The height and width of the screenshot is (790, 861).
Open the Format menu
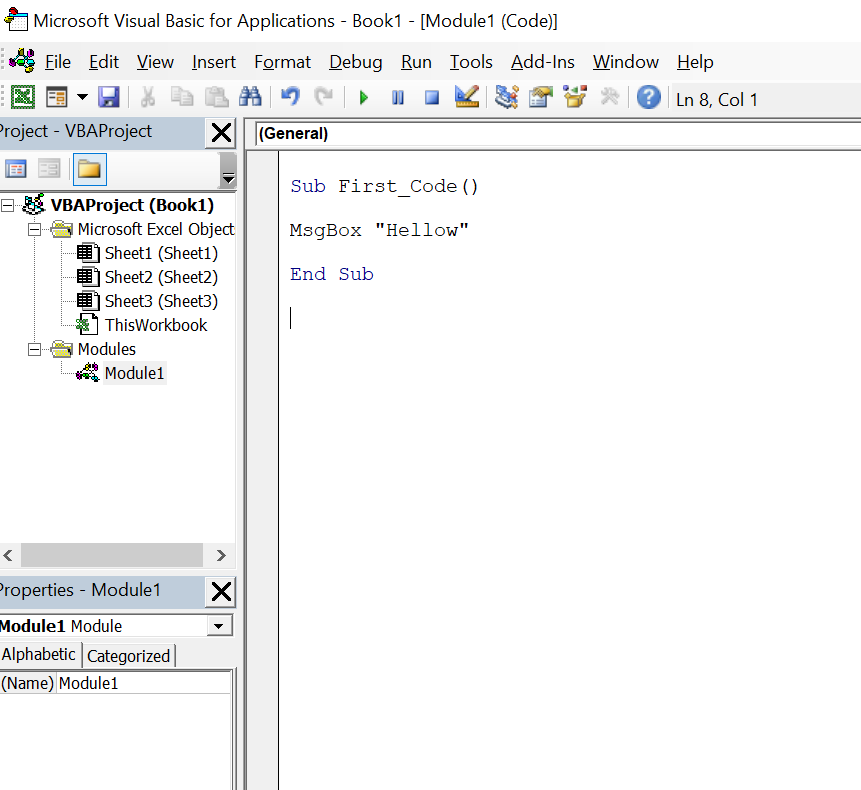coord(282,62)
